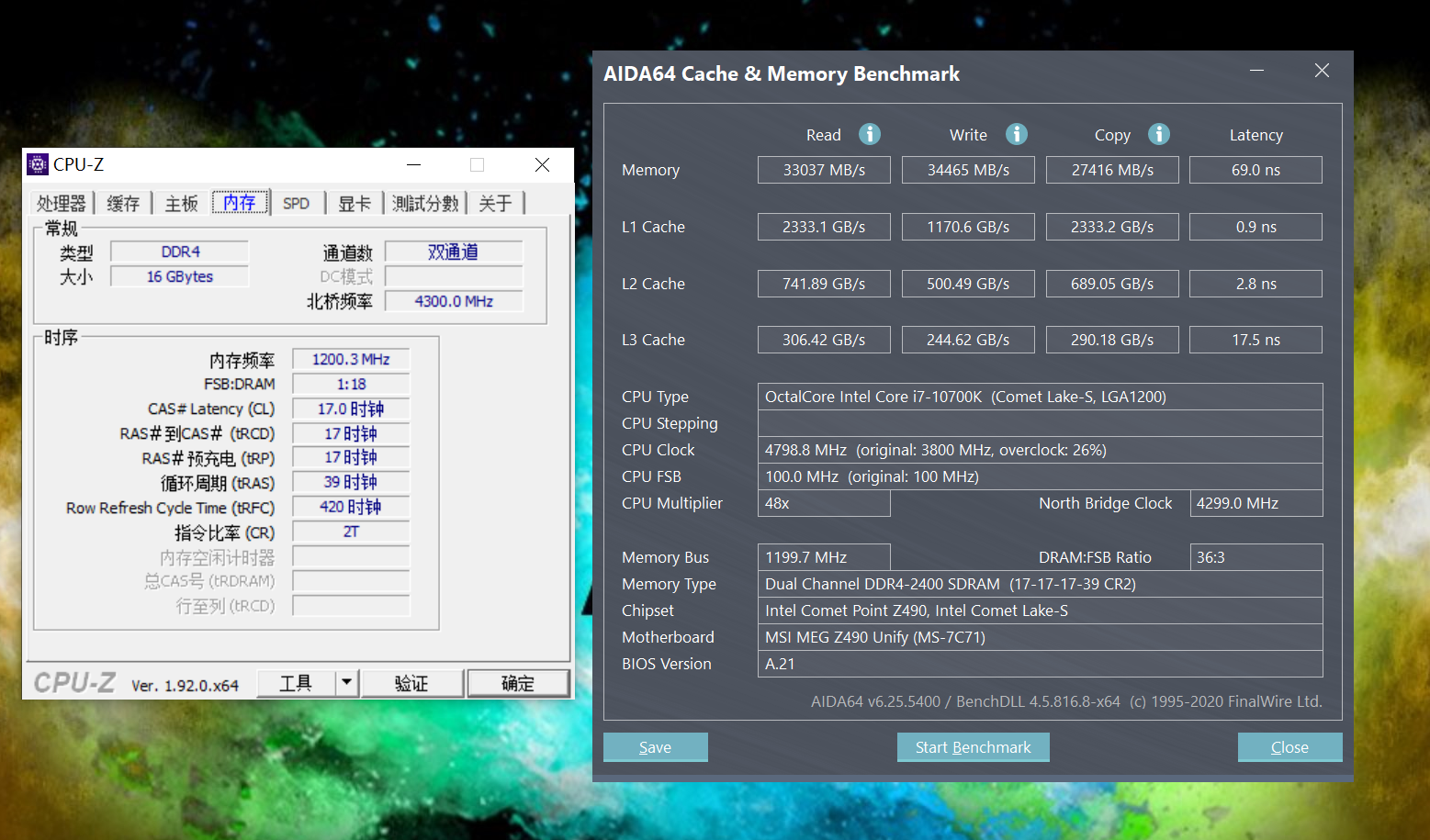The image size is (1430, 840).
Task: Click the CPU Type field showing i7-10700K
Action: point(1041,397)
